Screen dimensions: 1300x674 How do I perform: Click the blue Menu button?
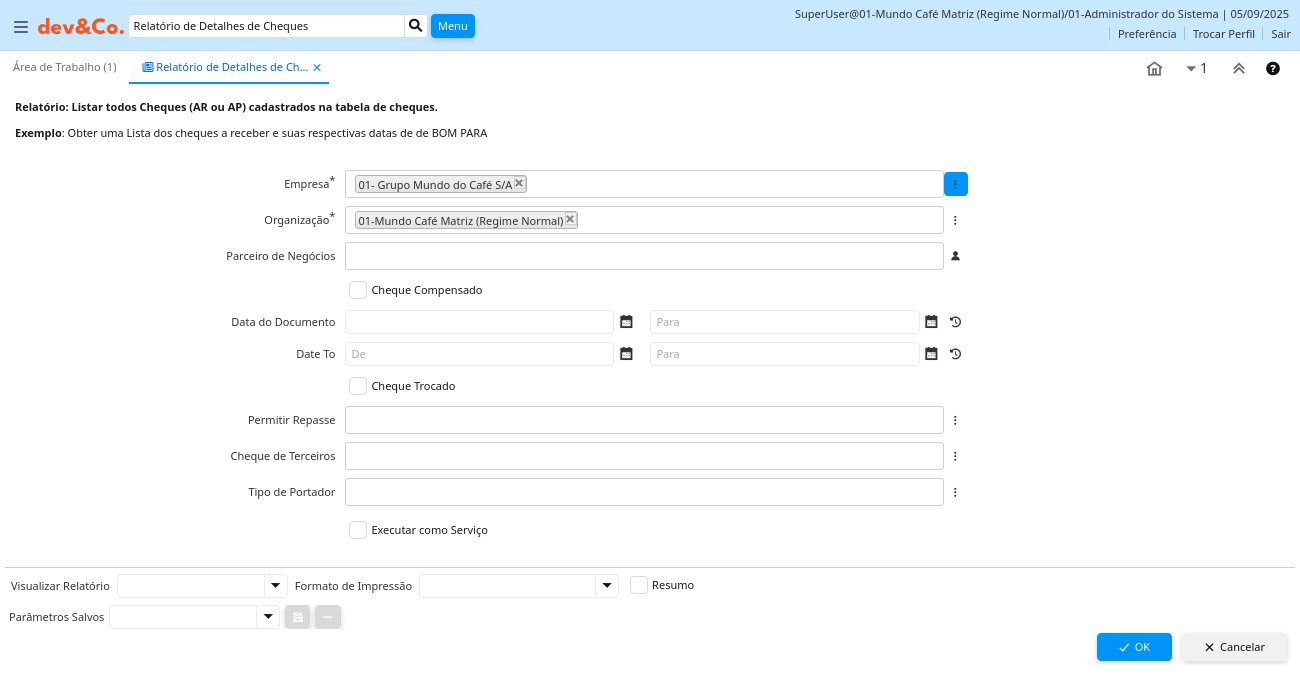coord(452,26)
